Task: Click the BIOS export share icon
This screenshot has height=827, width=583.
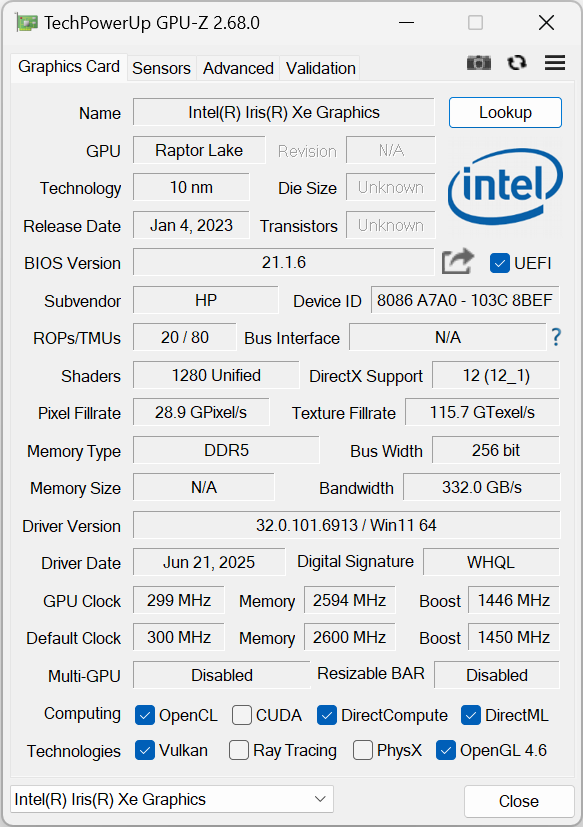Action: [457, 261]
